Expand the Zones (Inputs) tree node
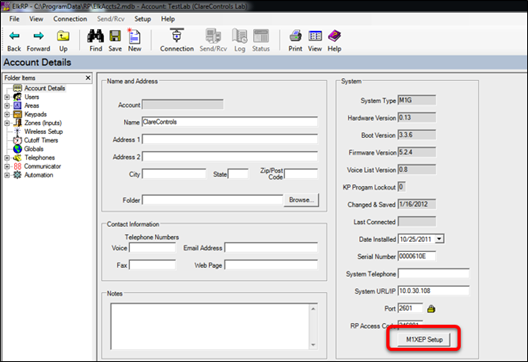Image resolution: width=528 pixels, height=362 pixels. point(7,123)
